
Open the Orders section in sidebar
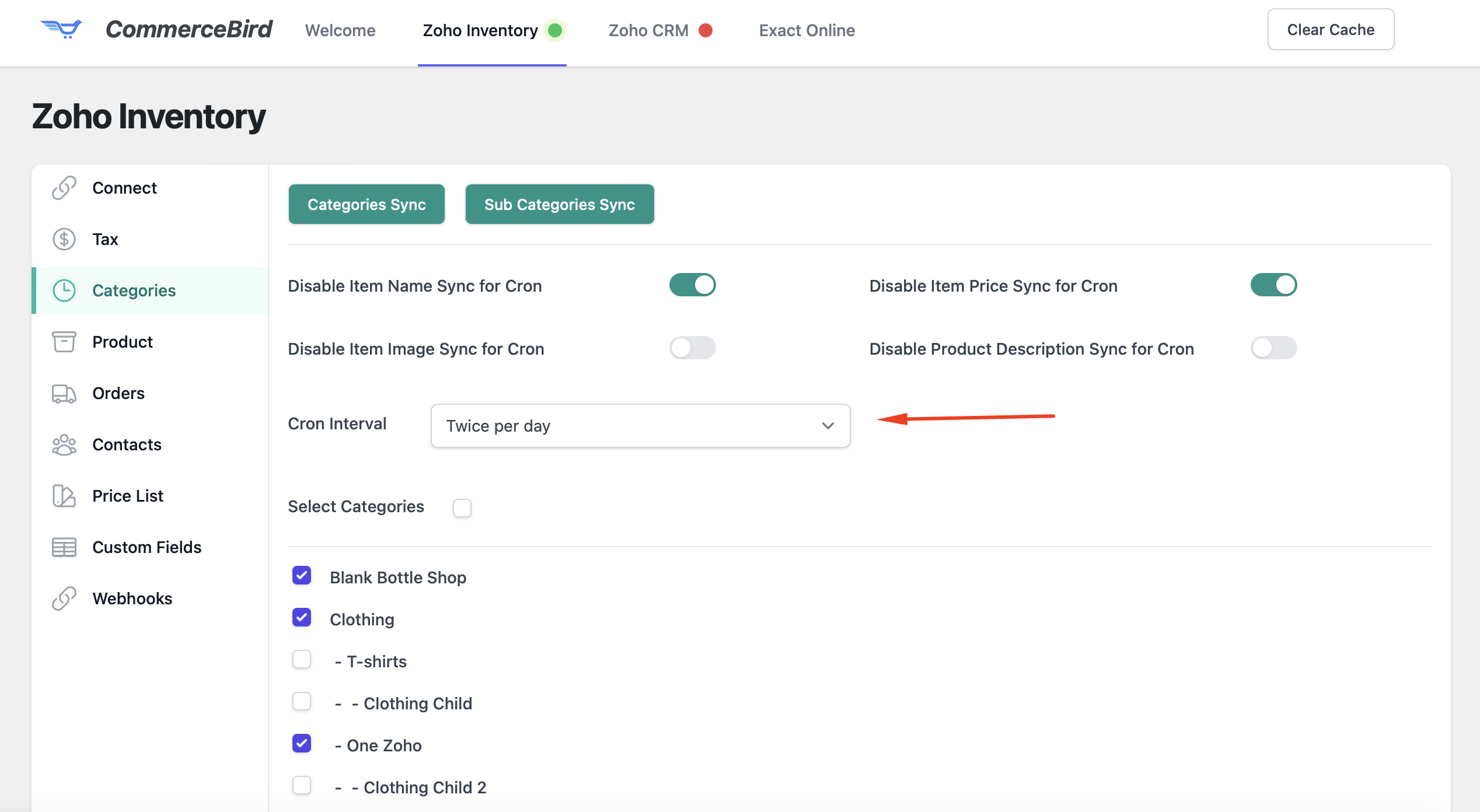pyautogui.click(x=150, y=393)
